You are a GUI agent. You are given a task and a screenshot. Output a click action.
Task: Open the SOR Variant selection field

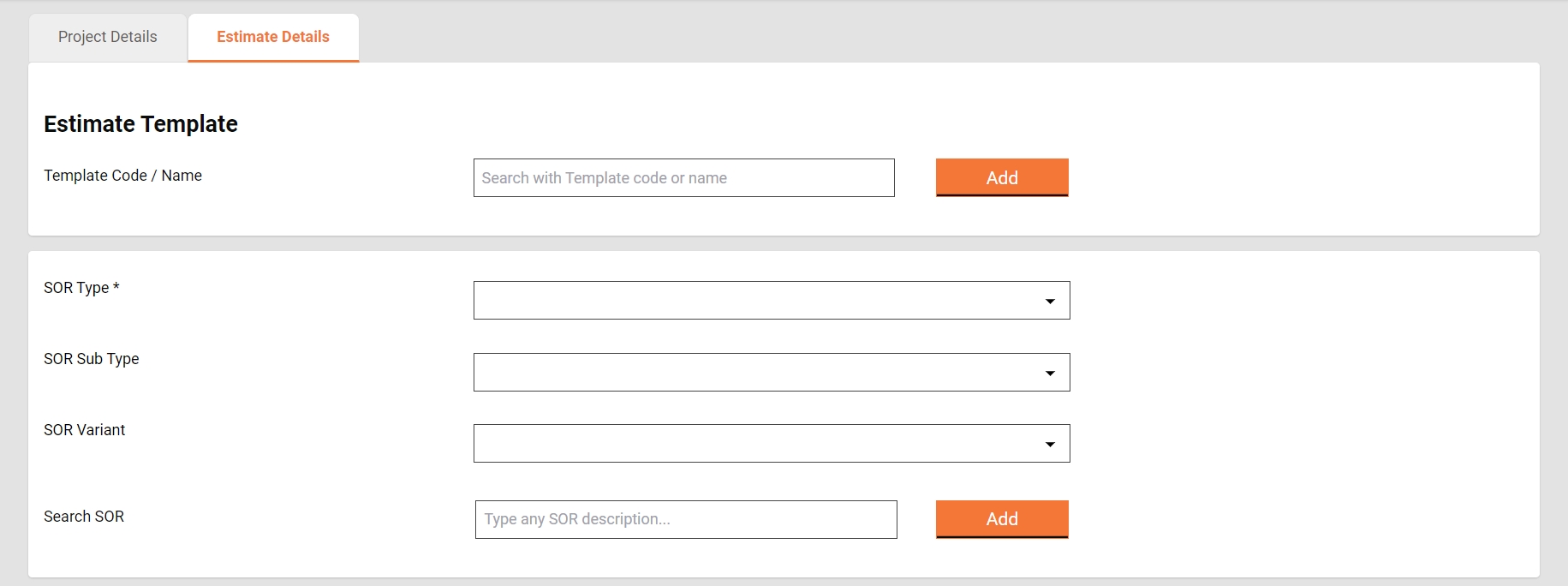[754, 444]
